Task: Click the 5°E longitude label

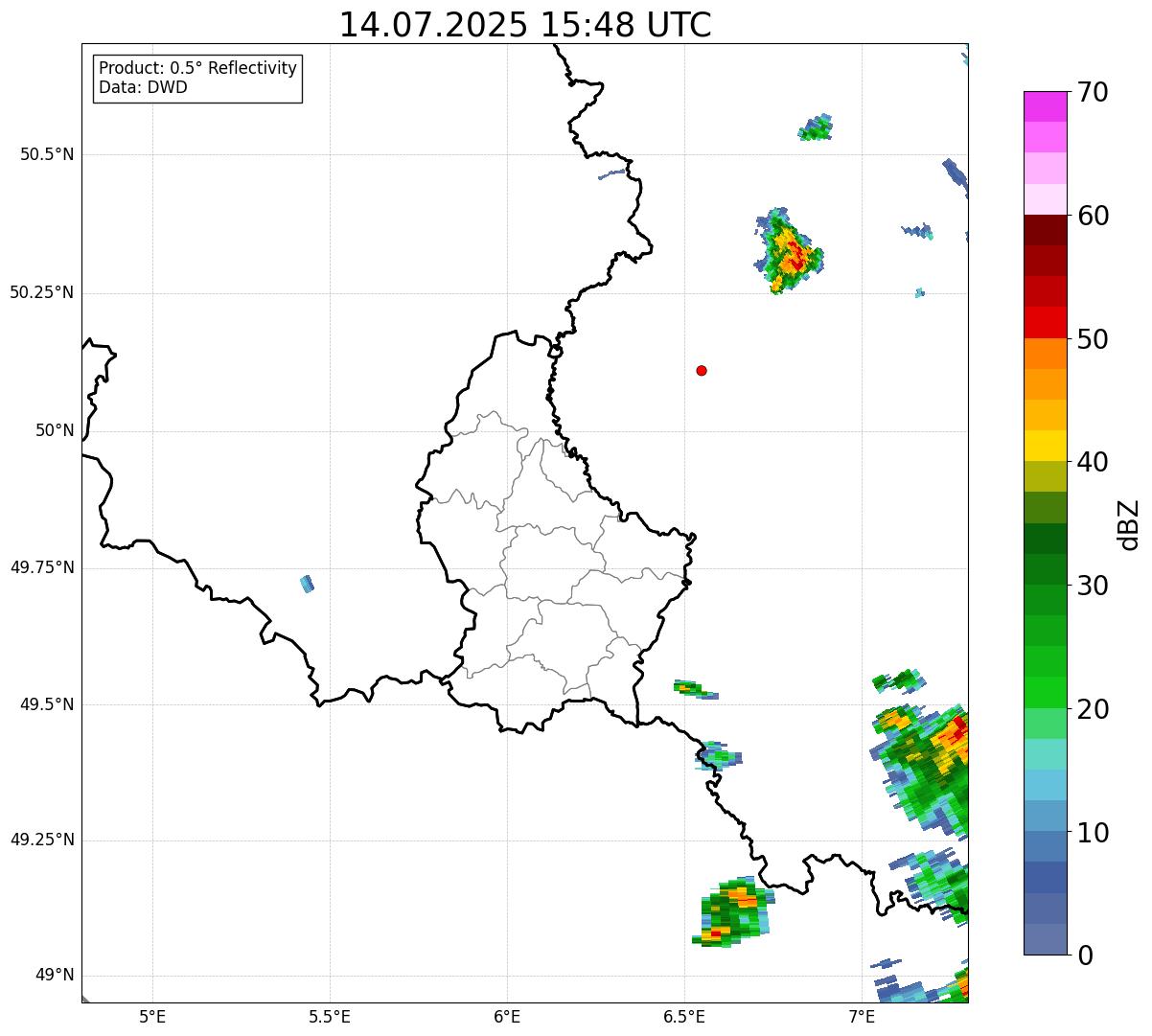Action: 152,1016
